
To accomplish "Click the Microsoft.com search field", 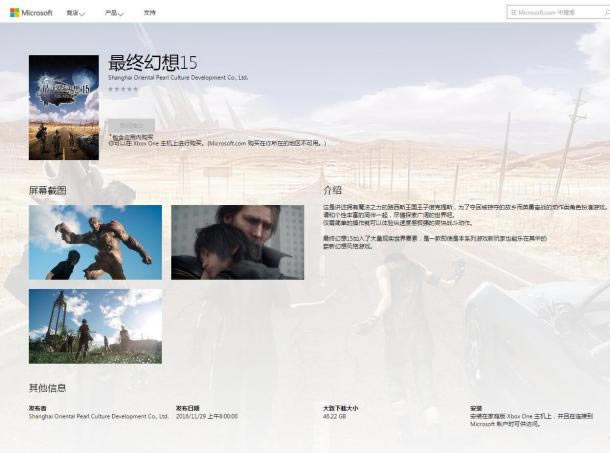I will [558, 12].
